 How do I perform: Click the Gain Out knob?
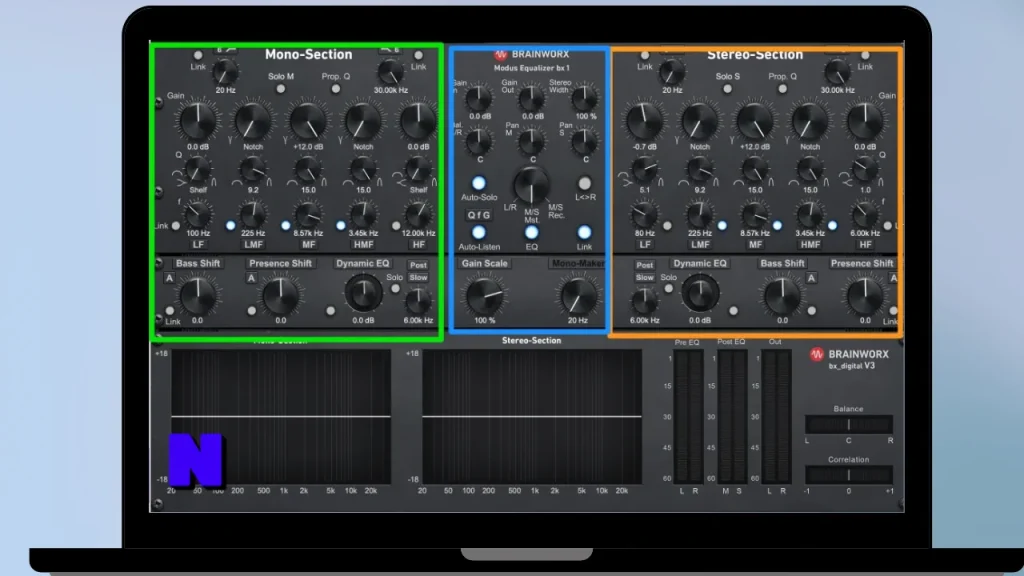pyautogui.click(x=532, y=99)
